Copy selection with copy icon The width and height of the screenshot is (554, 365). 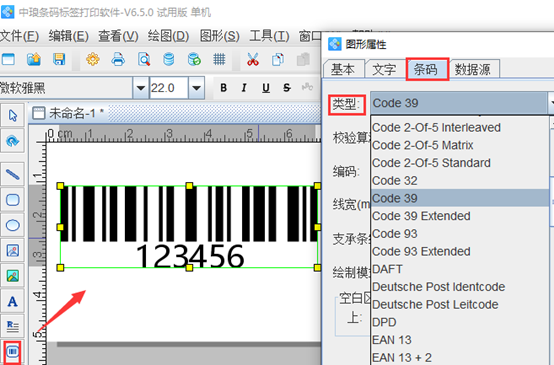278,59
